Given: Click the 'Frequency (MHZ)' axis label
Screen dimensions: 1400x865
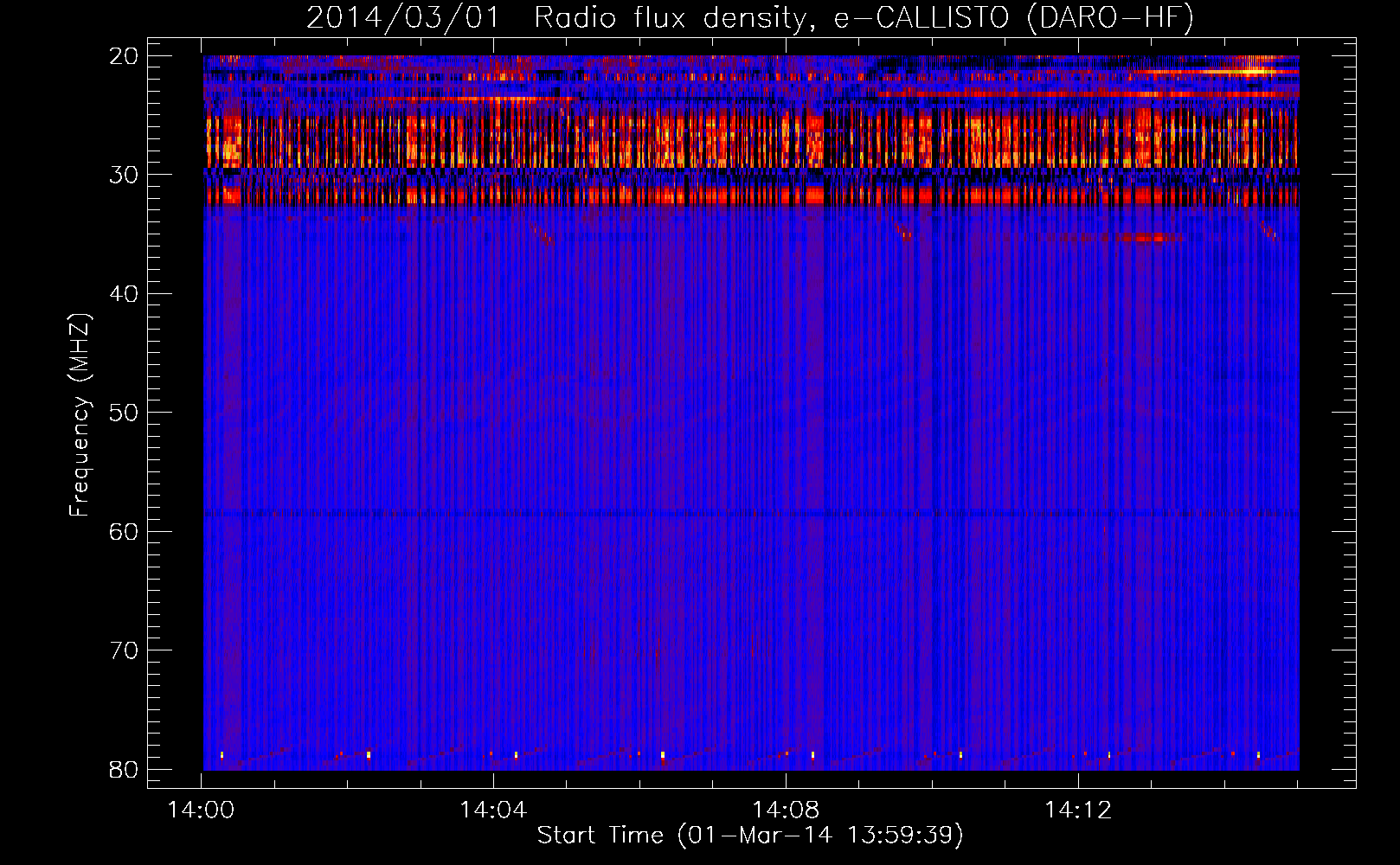Looking at the screenshot, I should [79, 415].
